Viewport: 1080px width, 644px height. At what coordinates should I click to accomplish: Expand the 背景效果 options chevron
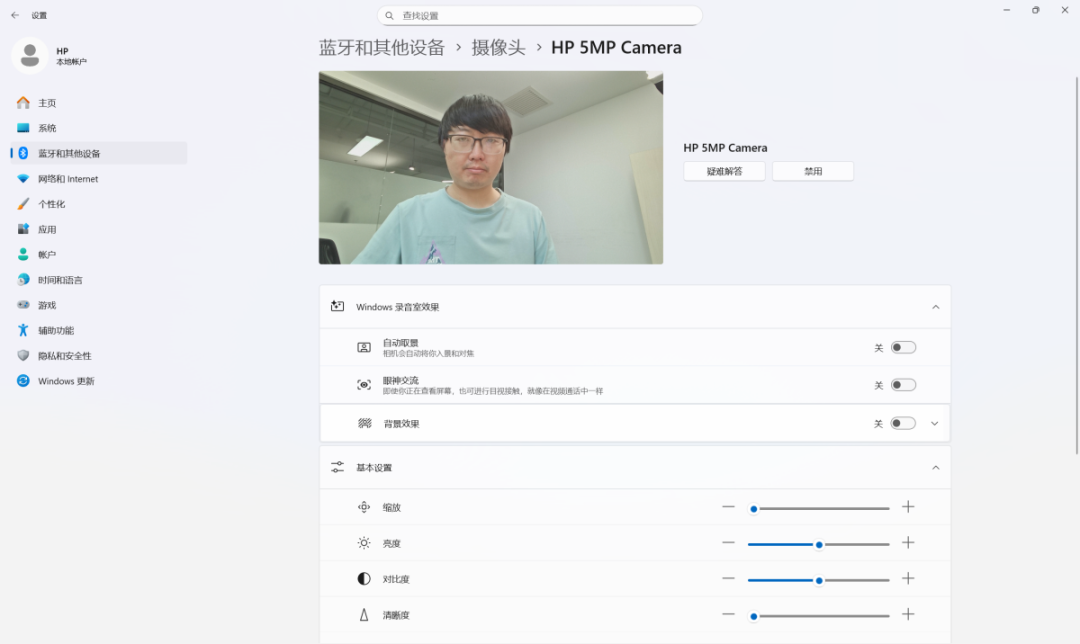pyautogui.click(x=935, y=424)
